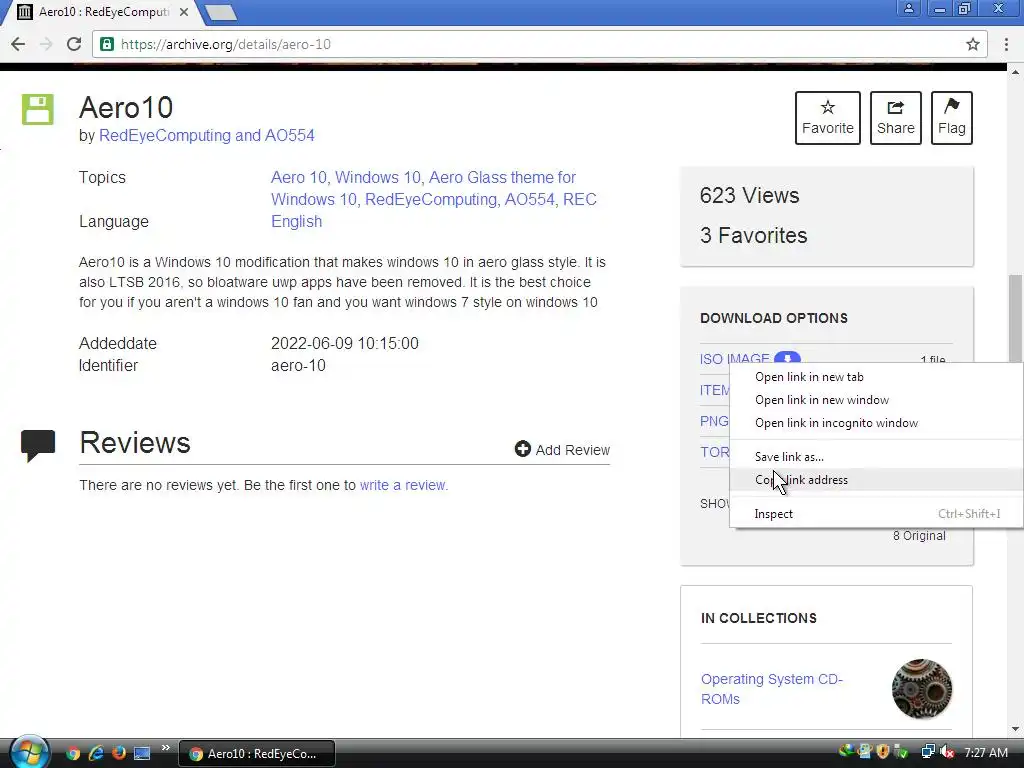This screenshot has height=768, width=1024.
Task: Click the scrollbar up arrow
Action: 1015,71
